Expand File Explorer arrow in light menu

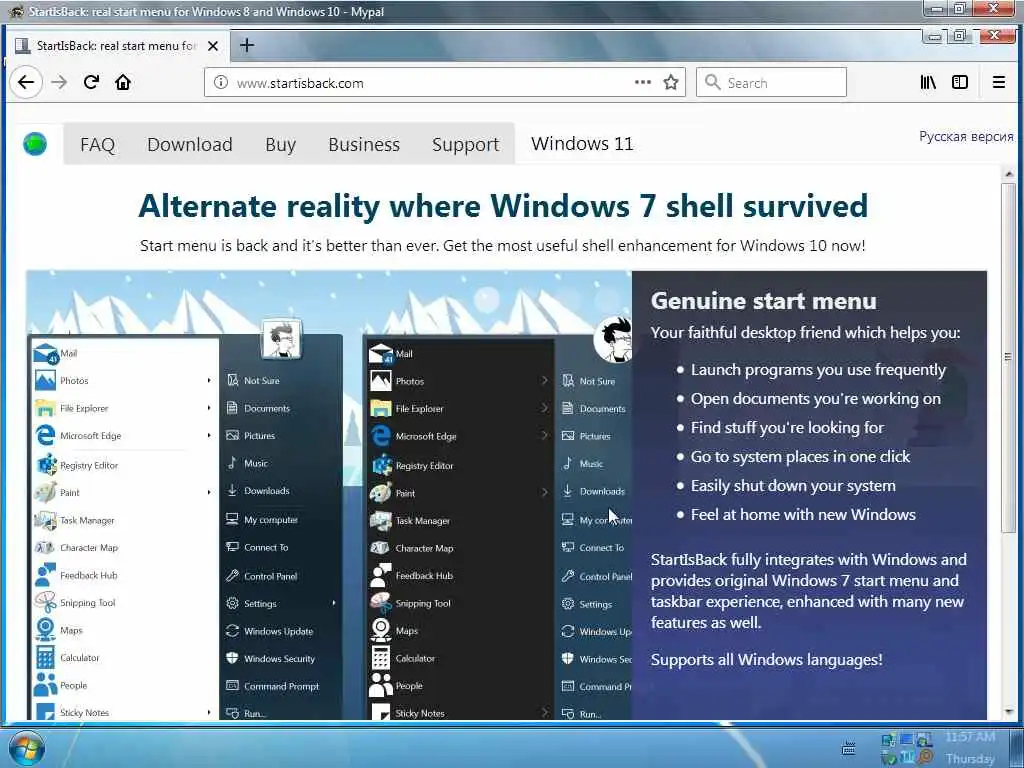pyautogui.click(x=209, y=408)
